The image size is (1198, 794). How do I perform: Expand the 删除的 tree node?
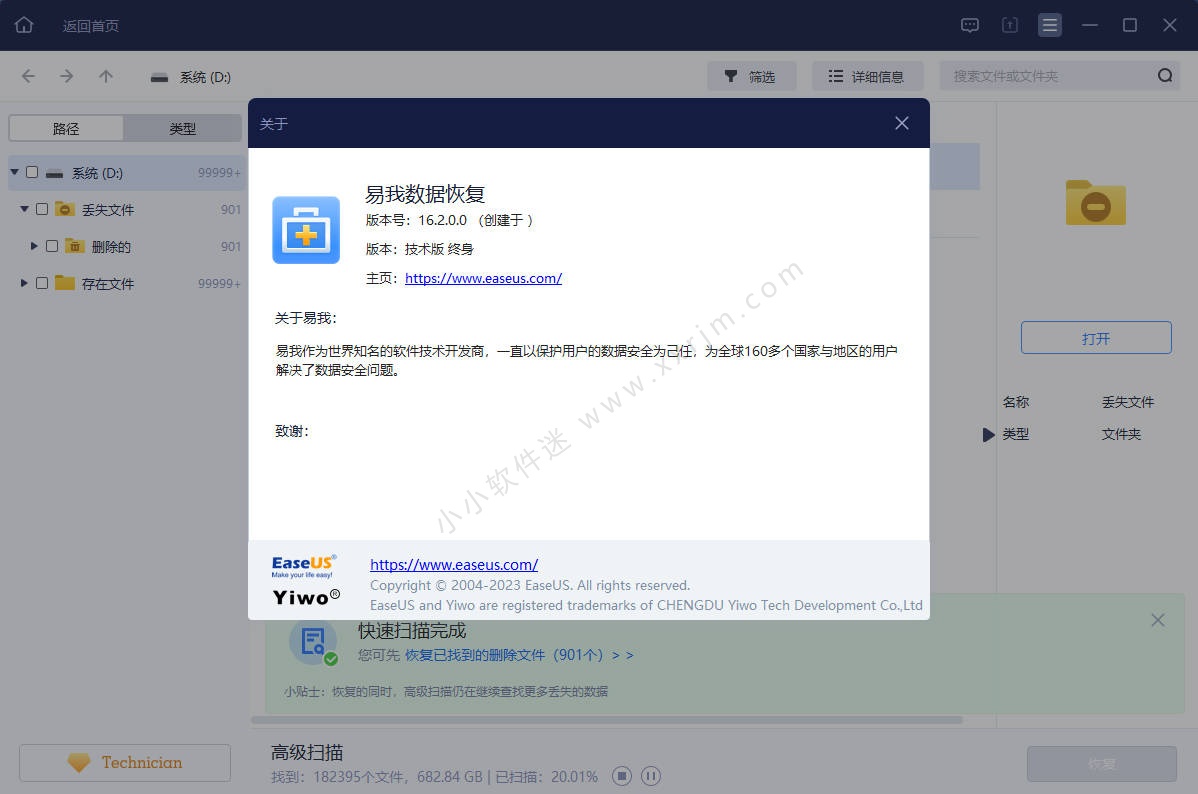pyautogui.click(x=34, y=246)
